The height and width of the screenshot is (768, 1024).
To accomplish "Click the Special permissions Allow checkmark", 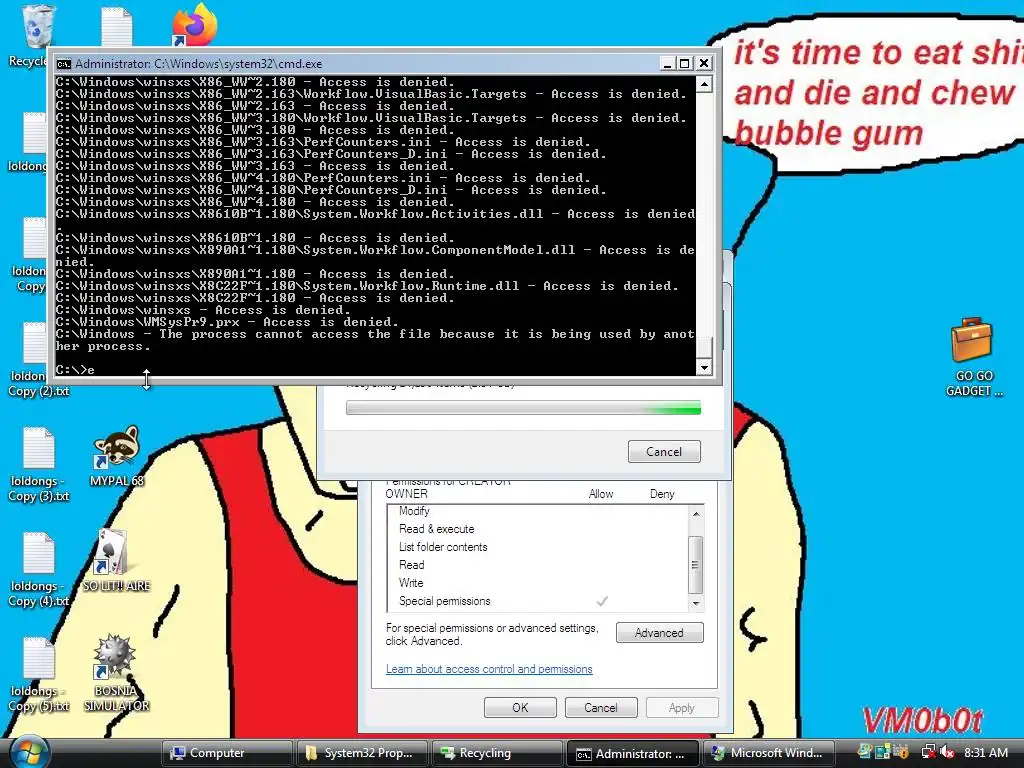I will [602, 601].
